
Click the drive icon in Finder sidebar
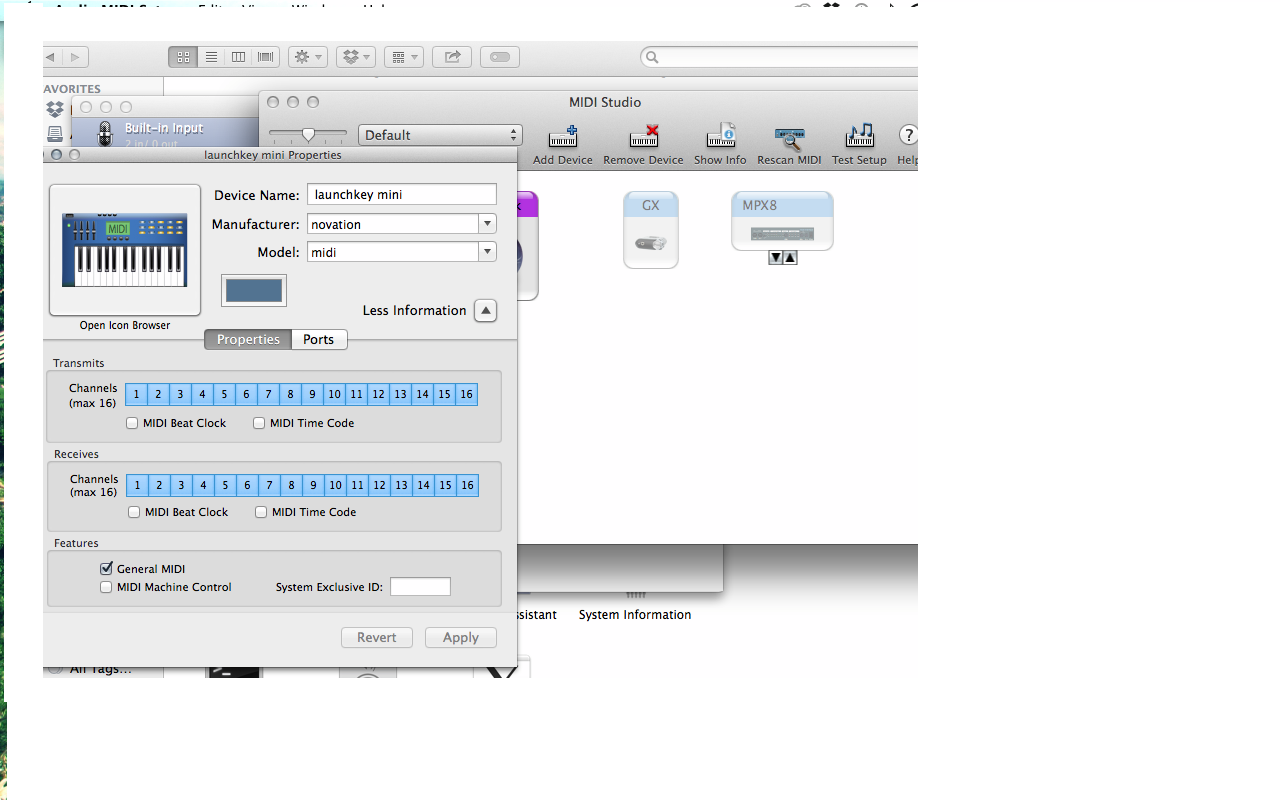coord(55,133)
